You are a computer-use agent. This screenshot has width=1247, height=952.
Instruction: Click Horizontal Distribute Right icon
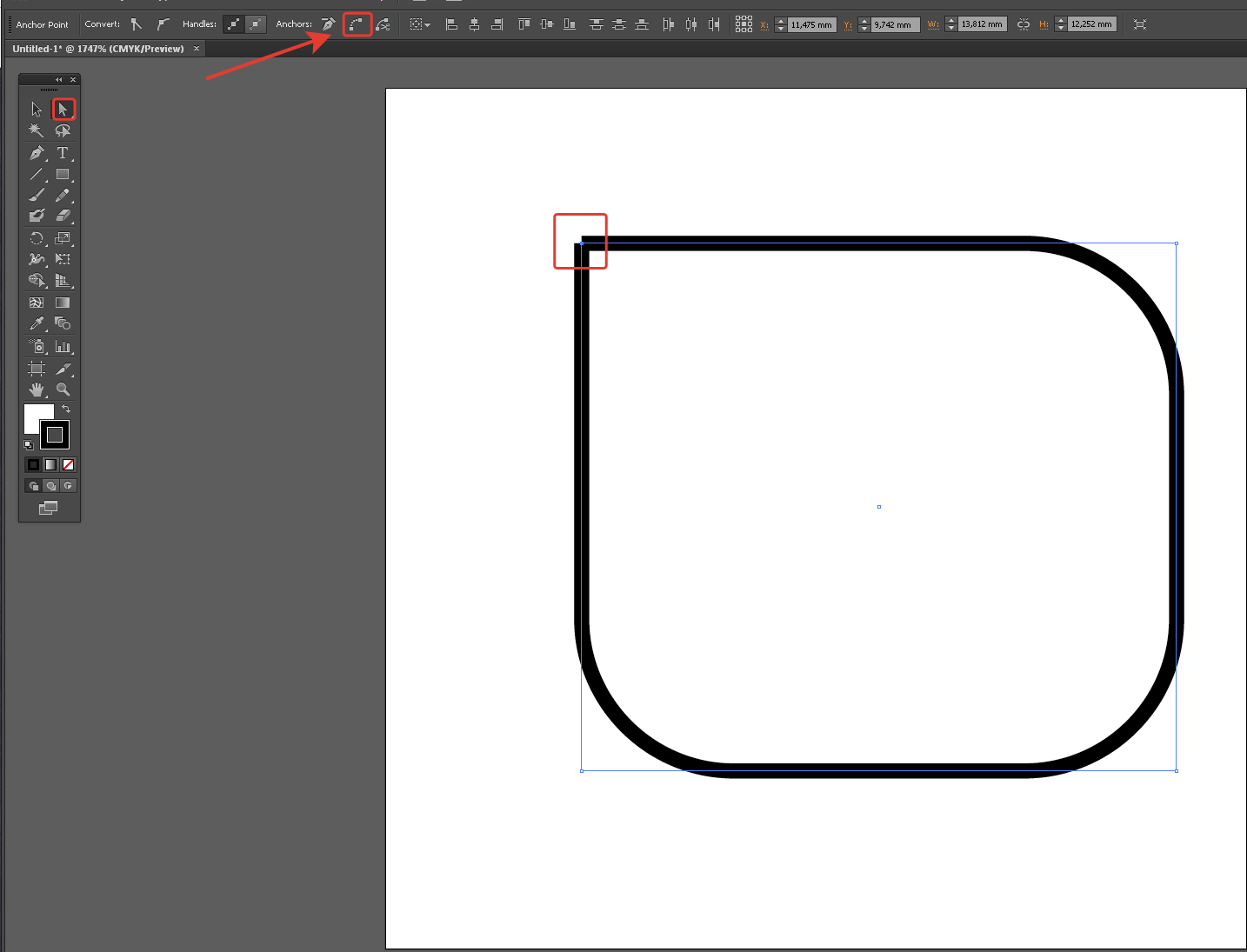[x=713, y=24]
